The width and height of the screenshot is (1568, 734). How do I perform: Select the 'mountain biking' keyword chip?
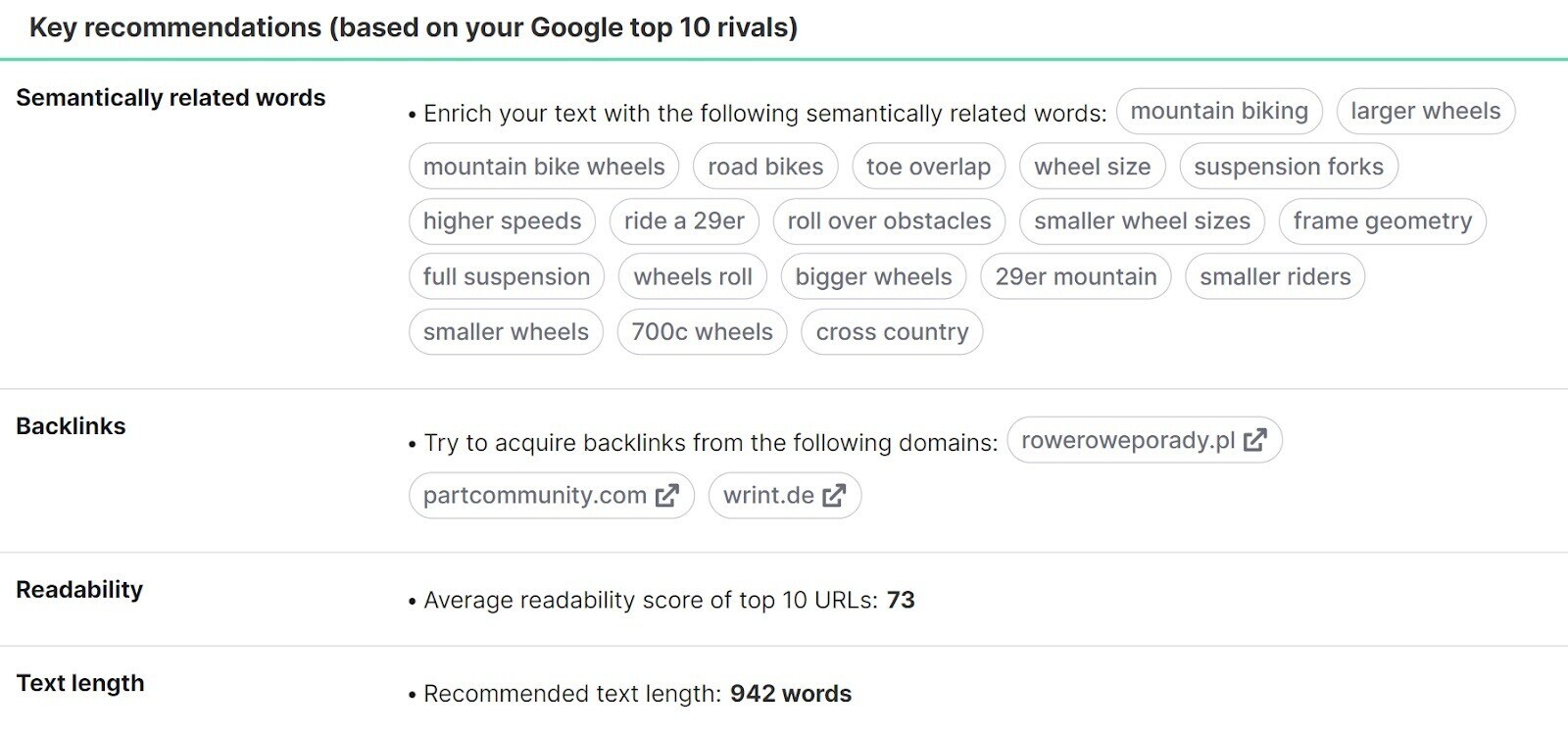pos(1219,111)
